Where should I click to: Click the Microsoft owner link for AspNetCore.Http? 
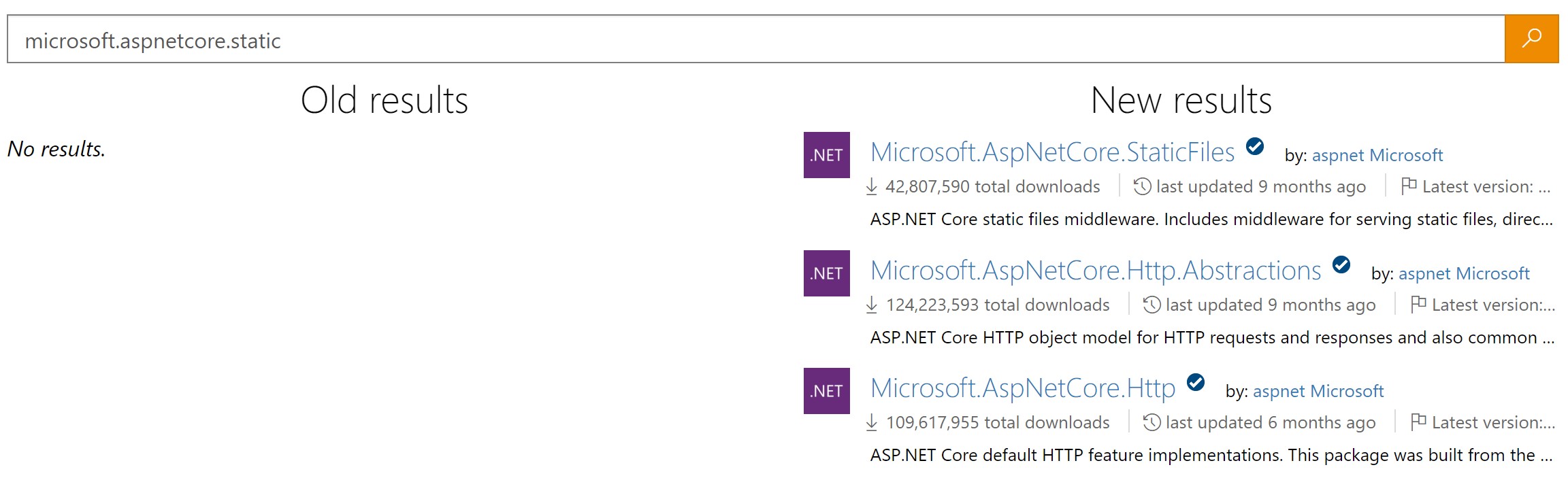tap(1347, 392)
